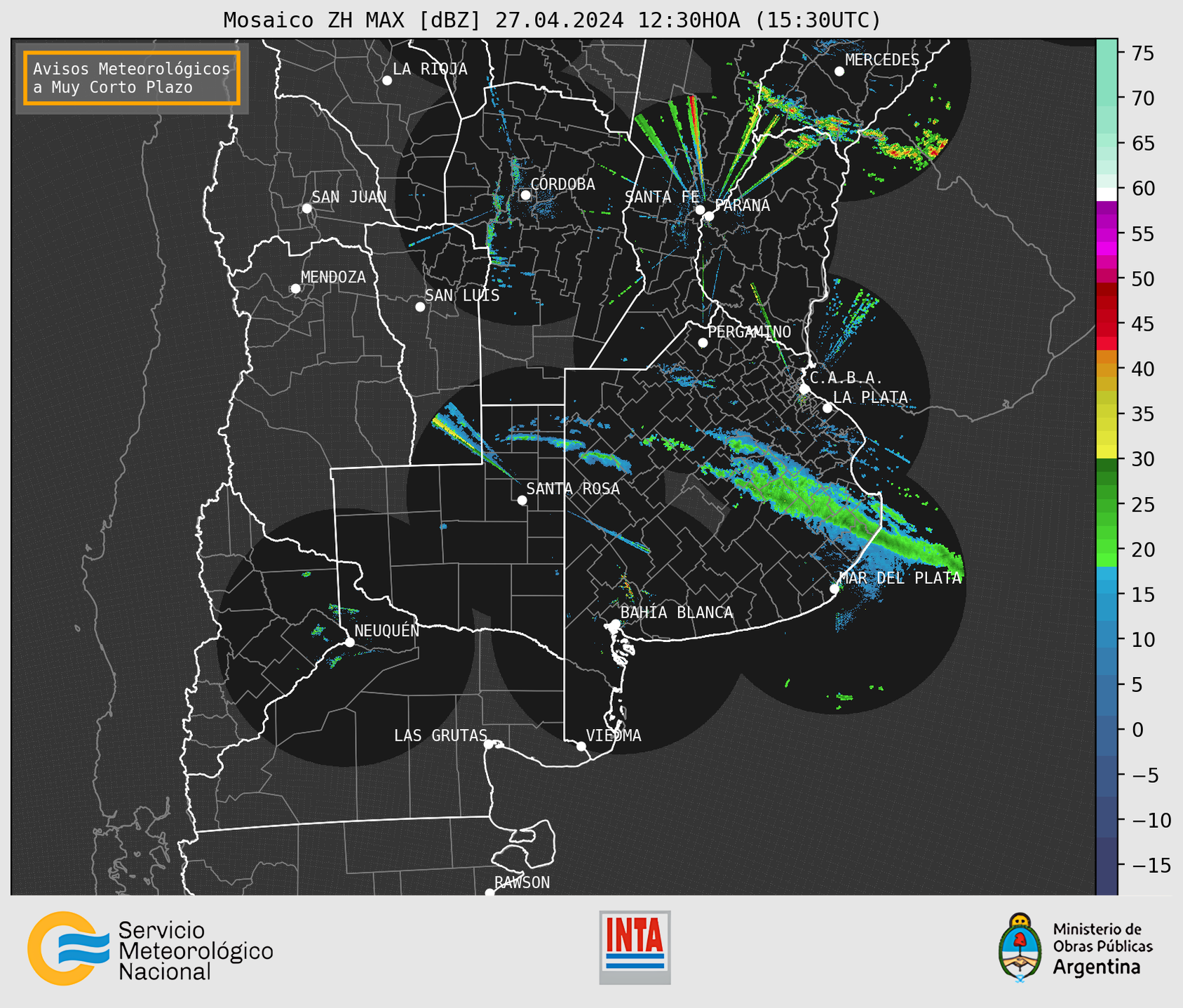Click the SAN JUAN city marker dot

click(306, 208)
